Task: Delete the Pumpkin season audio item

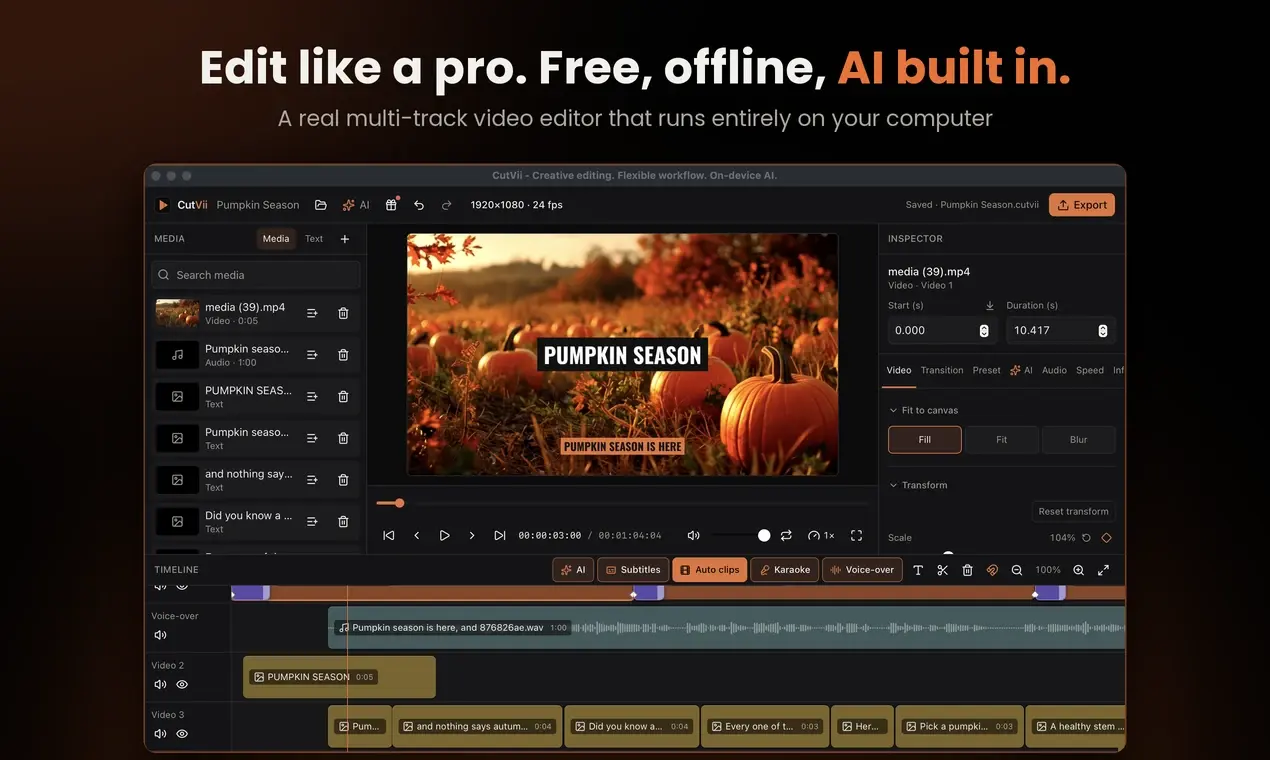Action: (x=343, y=355)
